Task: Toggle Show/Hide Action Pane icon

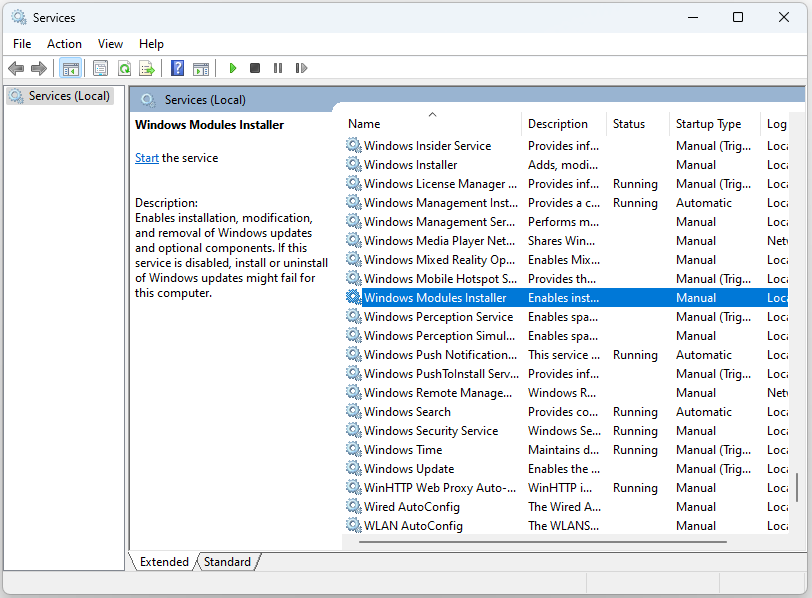Action: 201,68
